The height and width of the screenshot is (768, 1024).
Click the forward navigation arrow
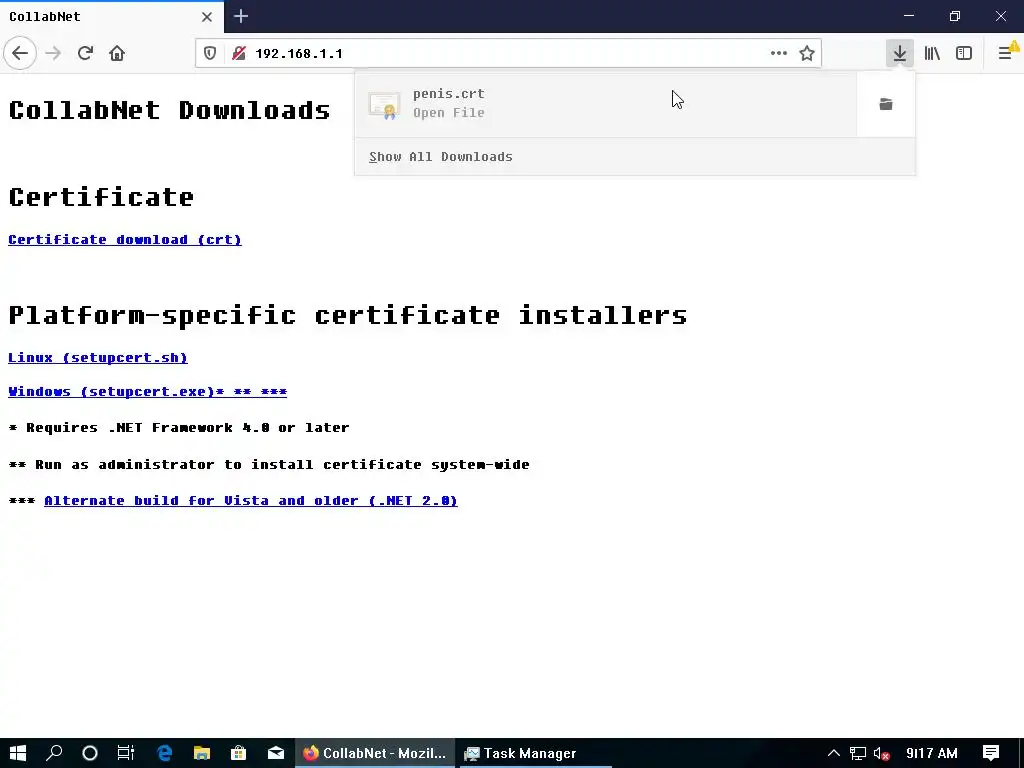click(x=53, y=53)
